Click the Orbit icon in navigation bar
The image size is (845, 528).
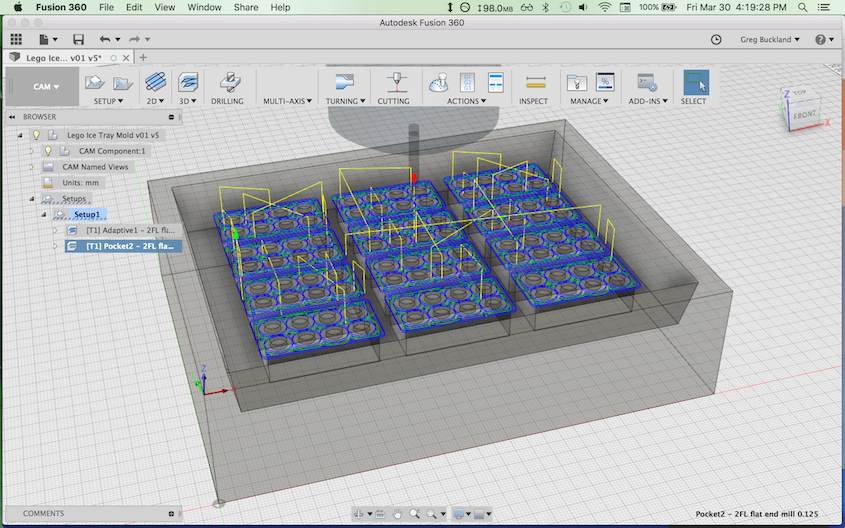point(359,514)
